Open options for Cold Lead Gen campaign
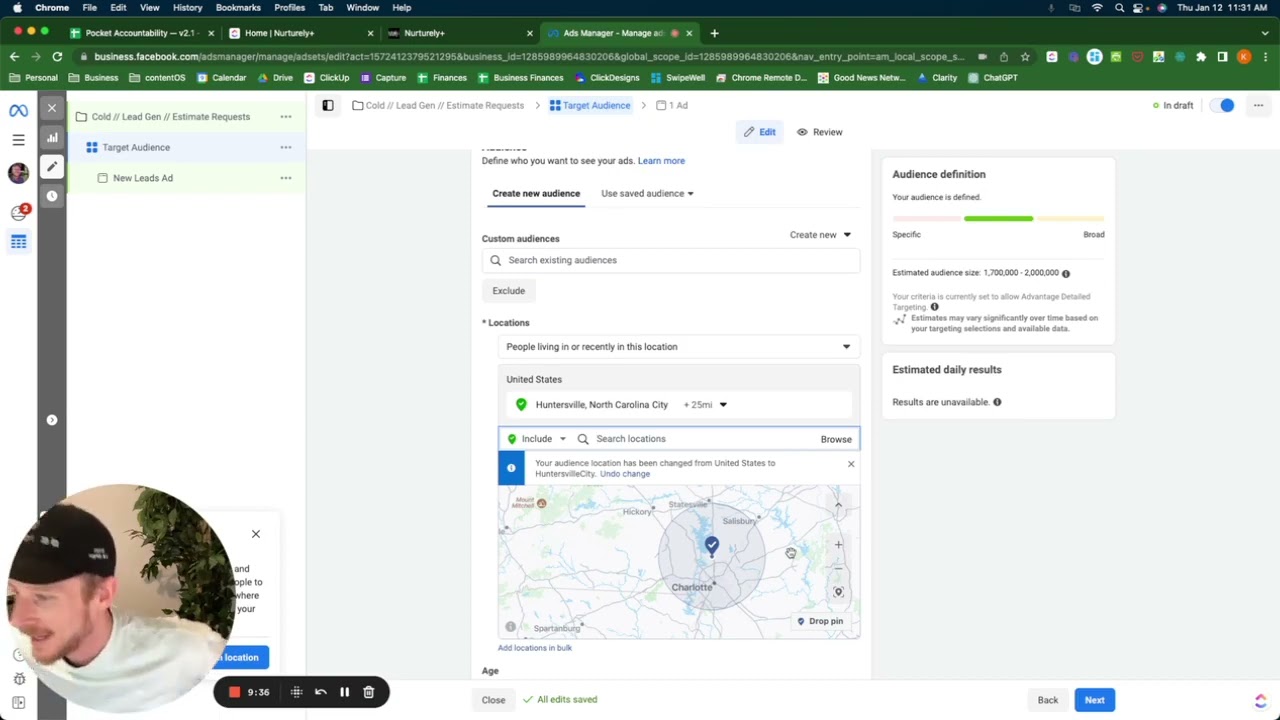 pyautogui.click(x=286, y=117)
